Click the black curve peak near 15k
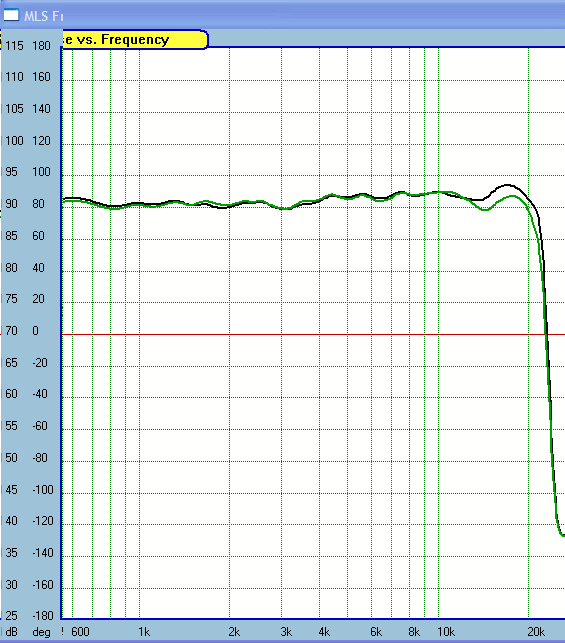The width and height of the screenshot is (565, 643). pyautogui.click(x=508, y=185)
